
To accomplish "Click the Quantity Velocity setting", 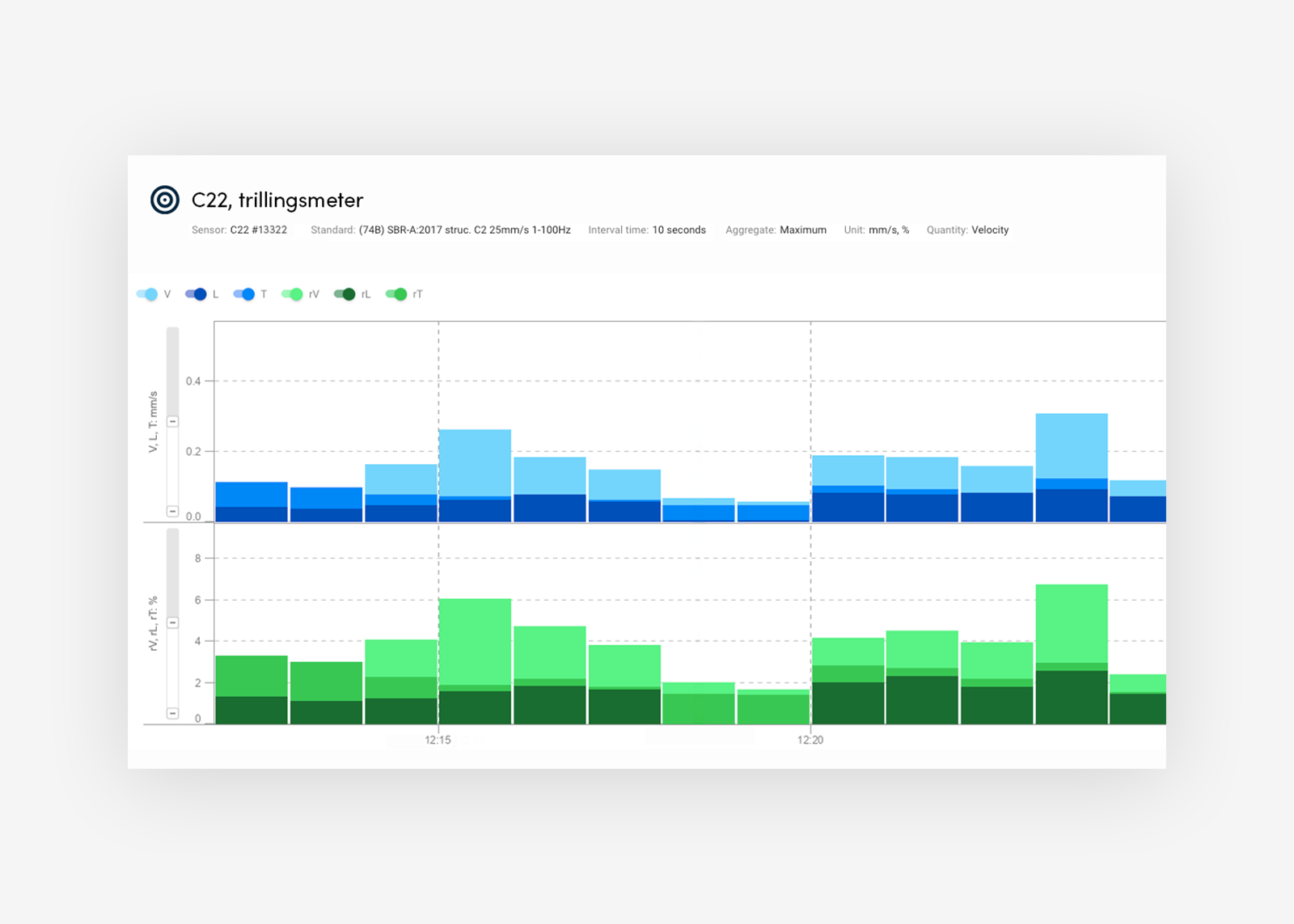I will coord(989,230).
